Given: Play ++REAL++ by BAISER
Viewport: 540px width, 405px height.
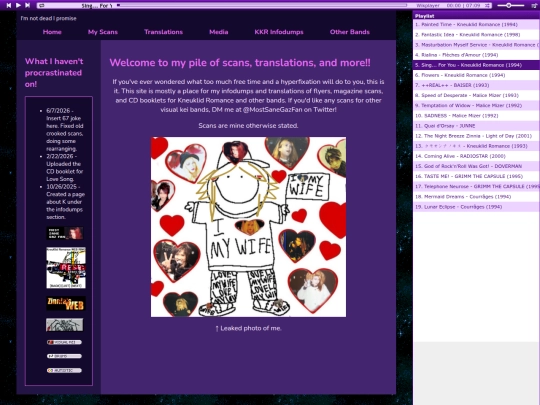Looking at the screenshot, I should pyautogui.click(x=476, y=85).
